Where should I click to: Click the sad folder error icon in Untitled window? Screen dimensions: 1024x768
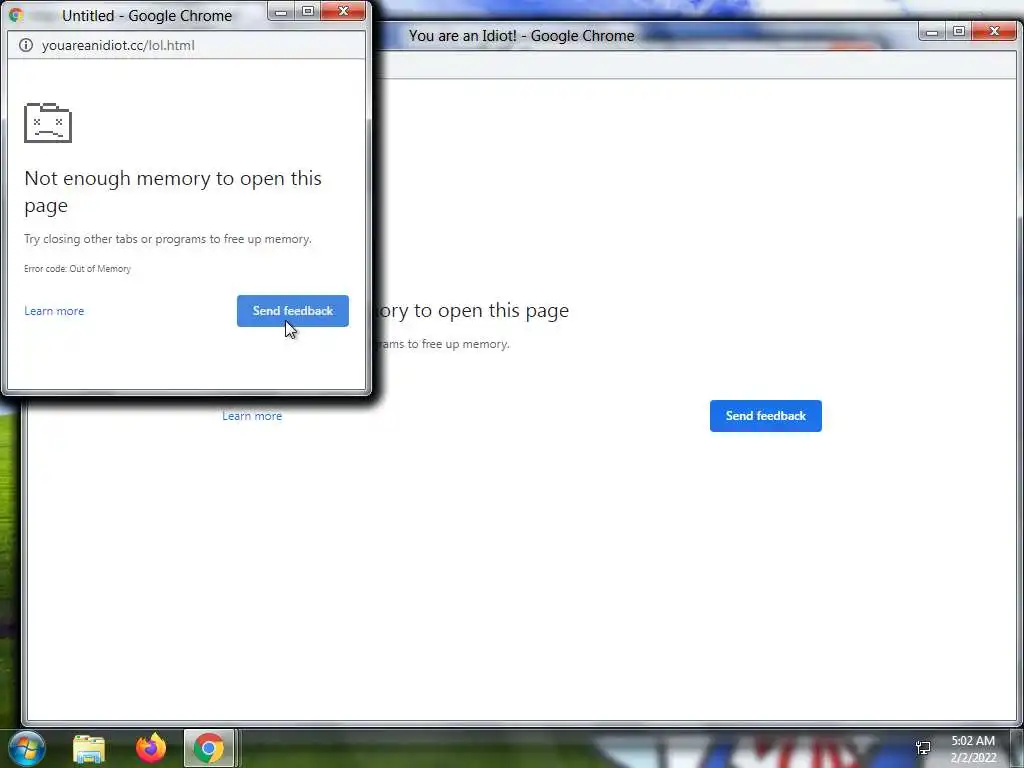48,122
